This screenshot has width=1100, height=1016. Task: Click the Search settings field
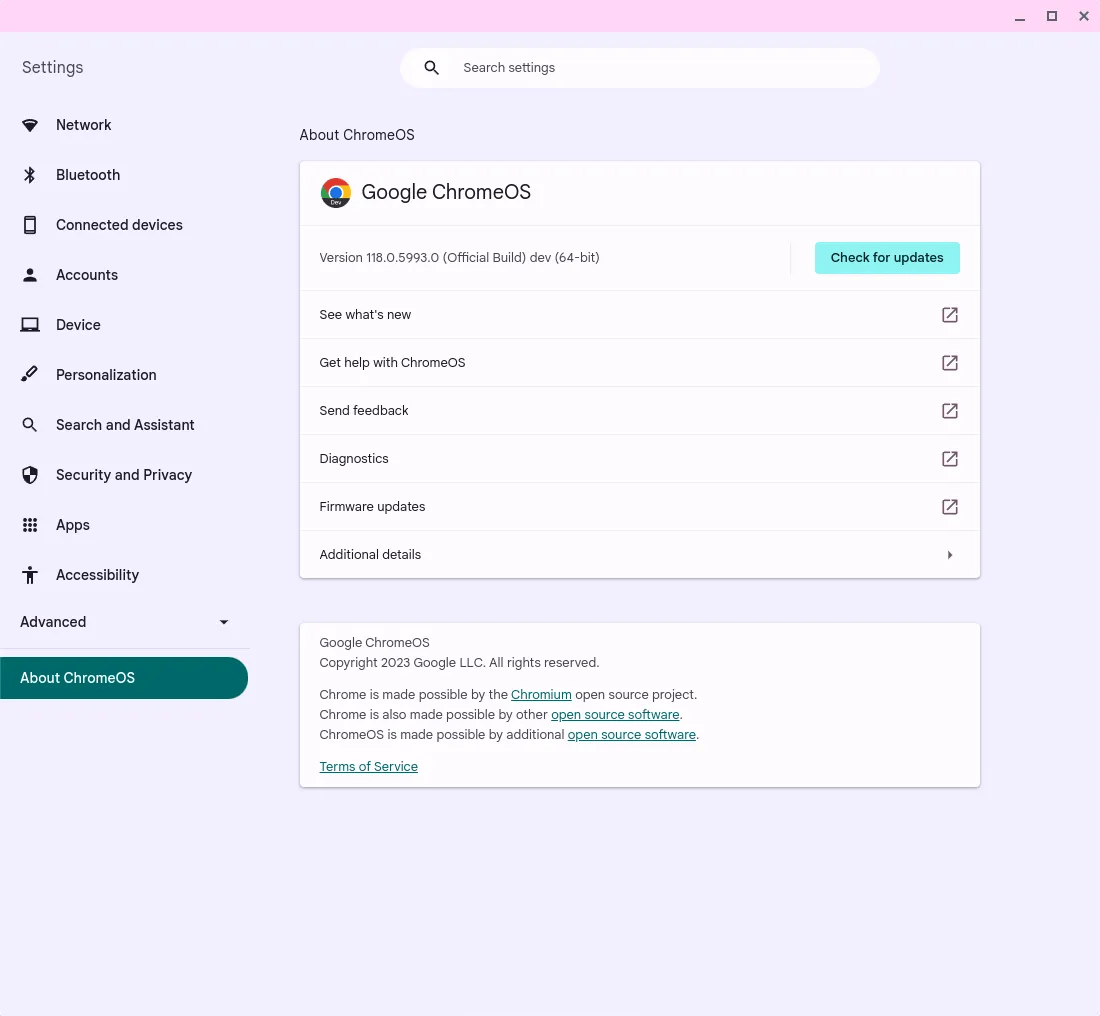click(x=640, y=68)
